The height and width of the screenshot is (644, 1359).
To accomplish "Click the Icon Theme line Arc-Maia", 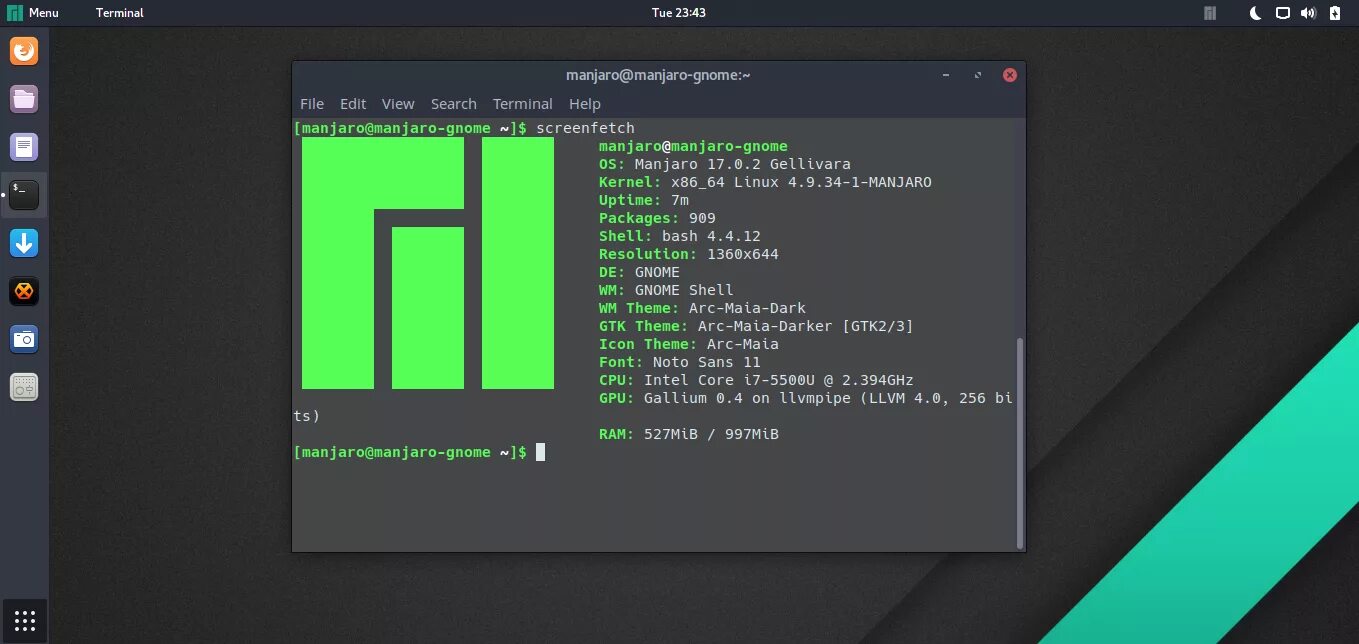I will pos(689,344).
